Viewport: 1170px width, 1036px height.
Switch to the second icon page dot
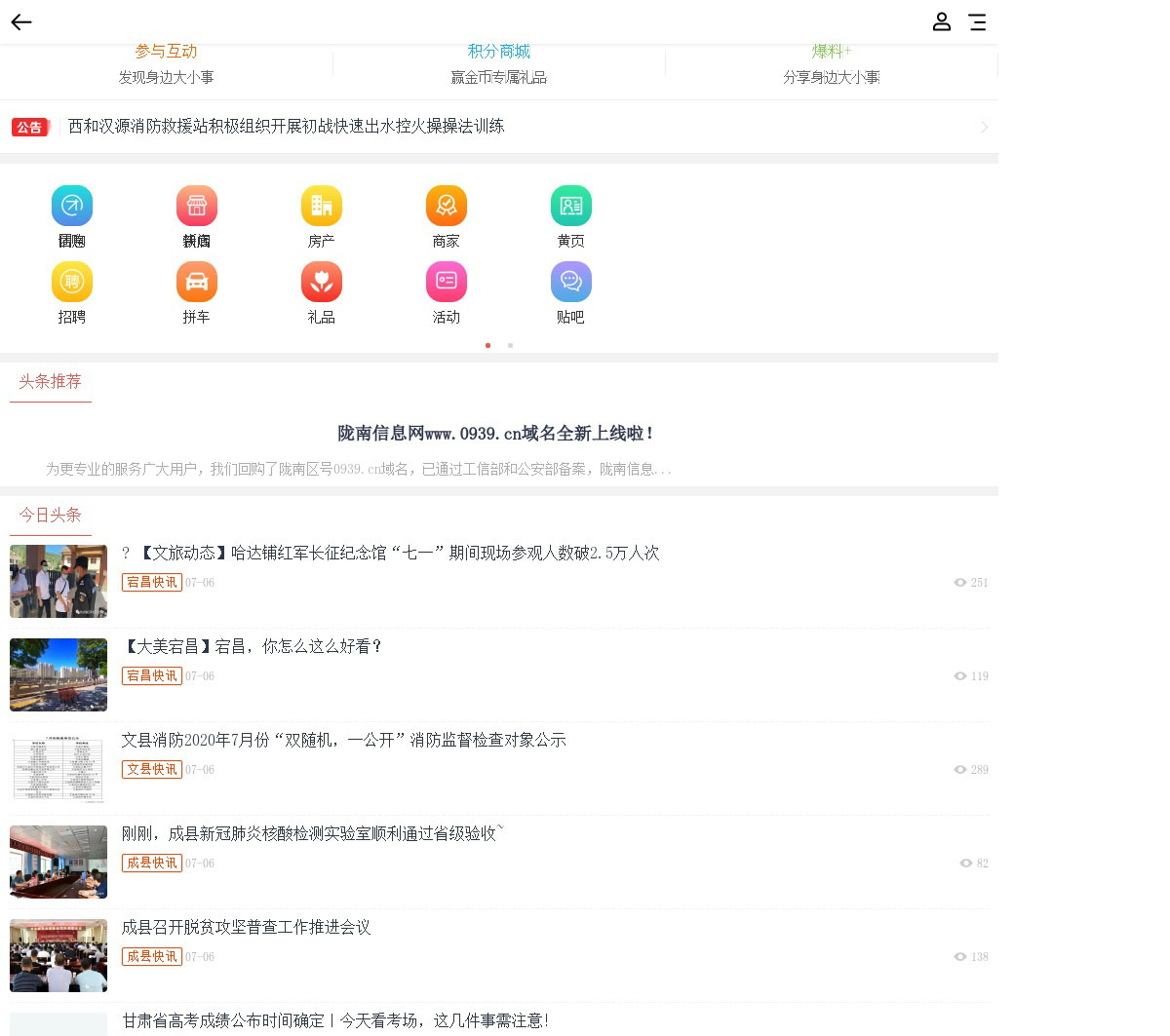510,345
